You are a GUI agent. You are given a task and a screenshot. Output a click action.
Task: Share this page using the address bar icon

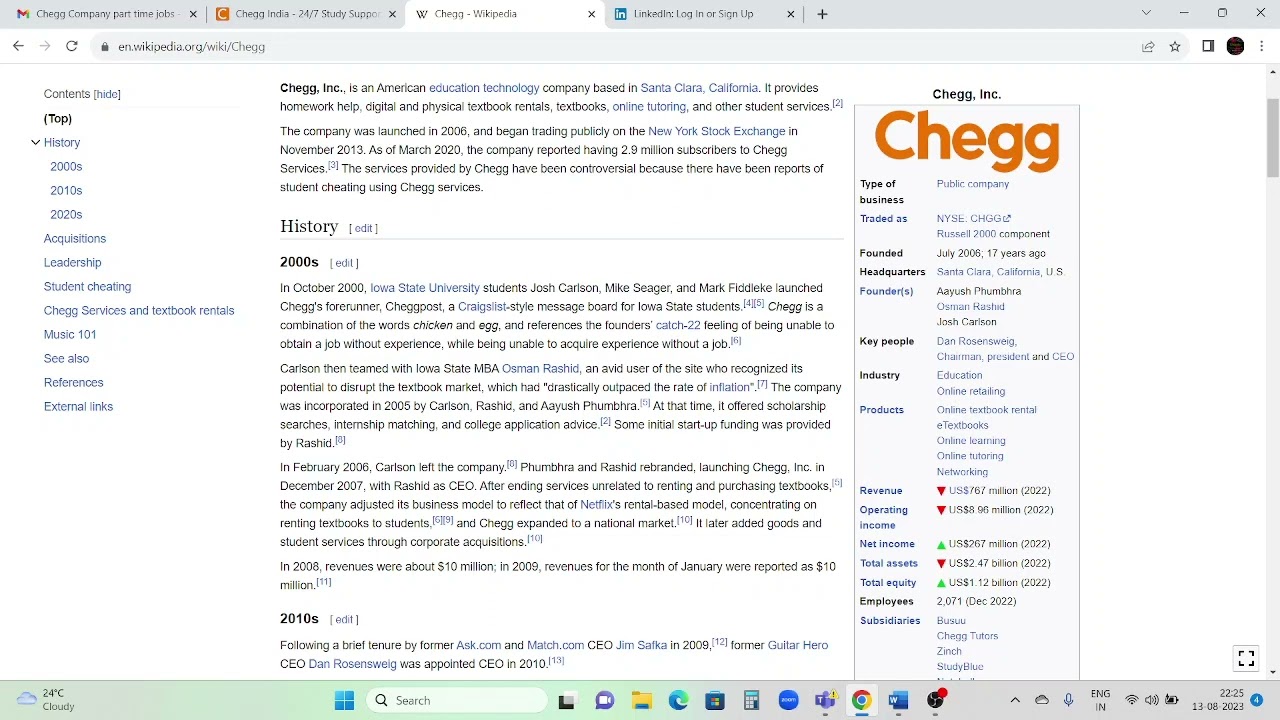coord(1148,46)
